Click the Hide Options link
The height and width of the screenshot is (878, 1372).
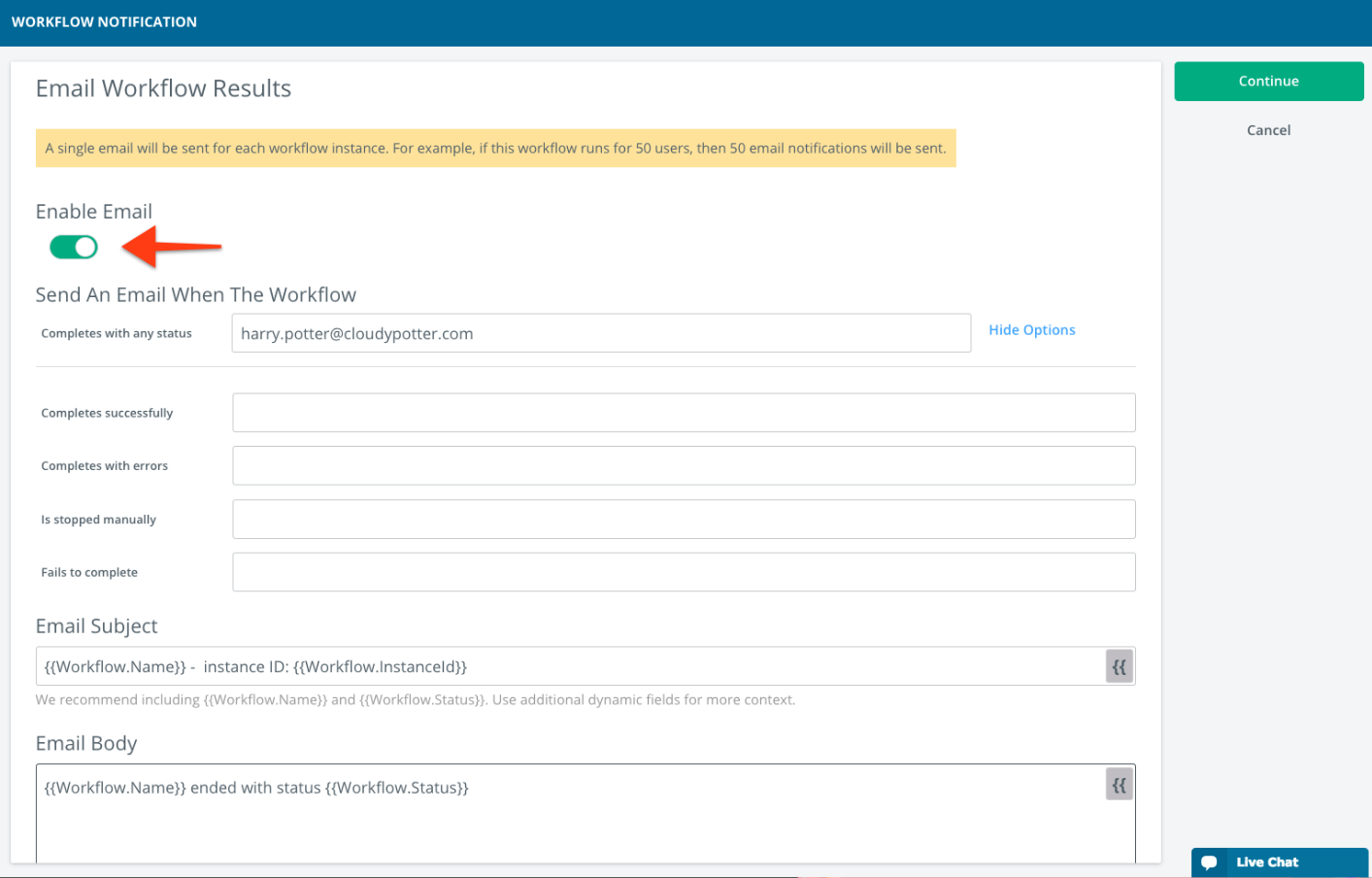[x=1031, y=329]
